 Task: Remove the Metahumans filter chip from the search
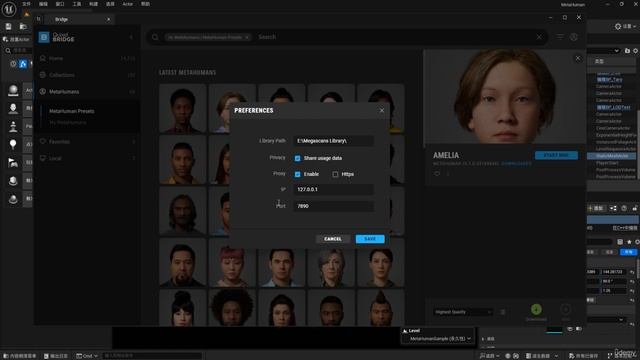click(x=247, y=37)
